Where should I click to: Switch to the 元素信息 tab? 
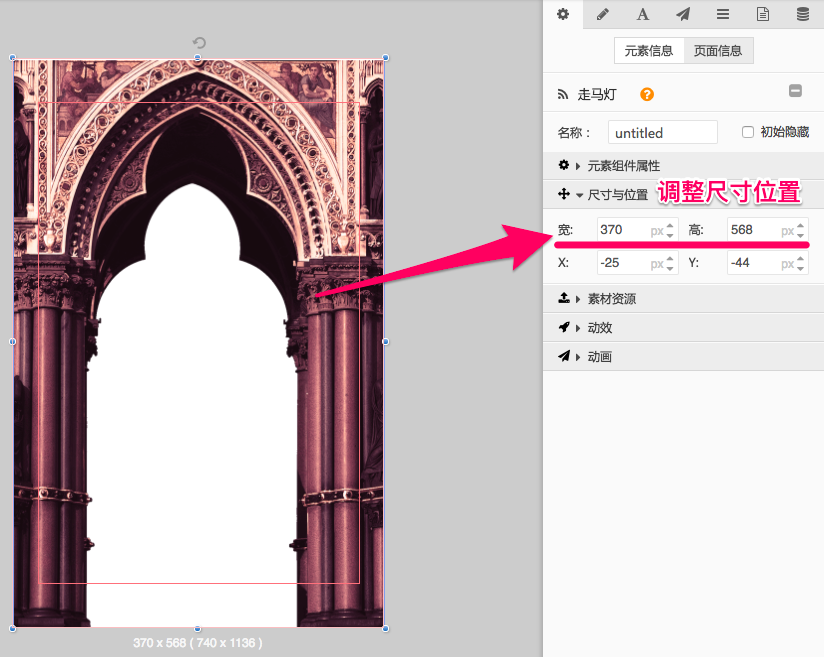[649, 51]
